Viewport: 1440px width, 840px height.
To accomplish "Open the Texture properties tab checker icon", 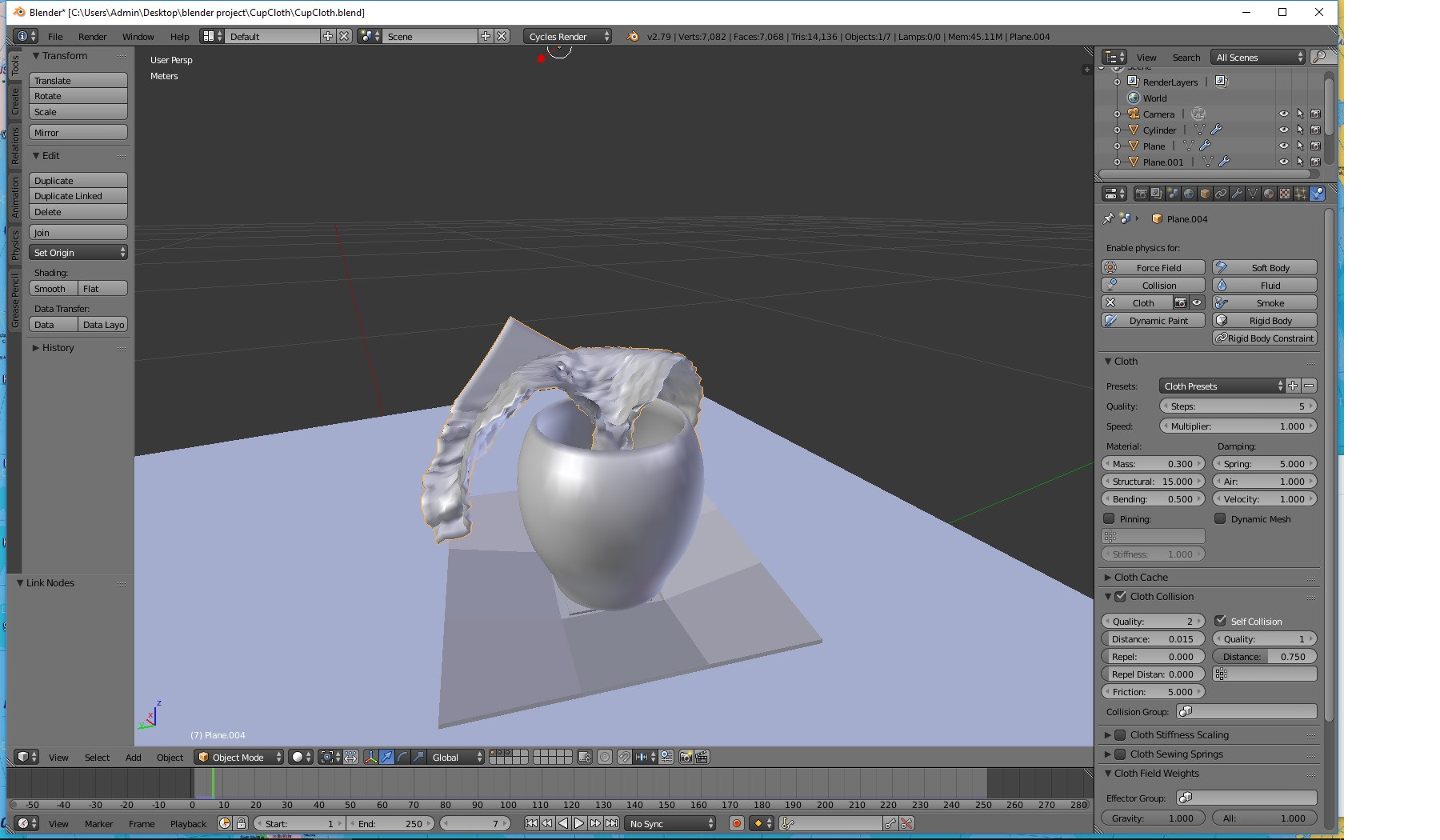I will click(1285, 194).
